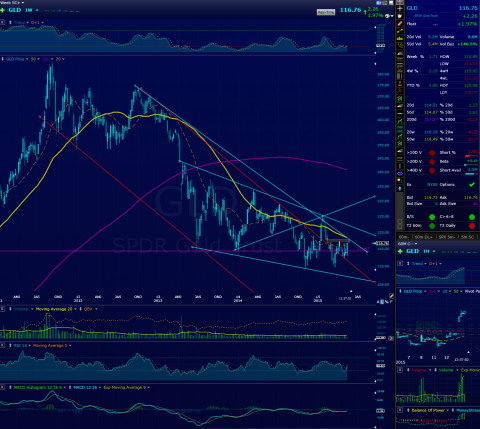The width and height of the screenshot is (480, 429).
Task: Select the yellow abc text tool
Action: pos(400,38)
